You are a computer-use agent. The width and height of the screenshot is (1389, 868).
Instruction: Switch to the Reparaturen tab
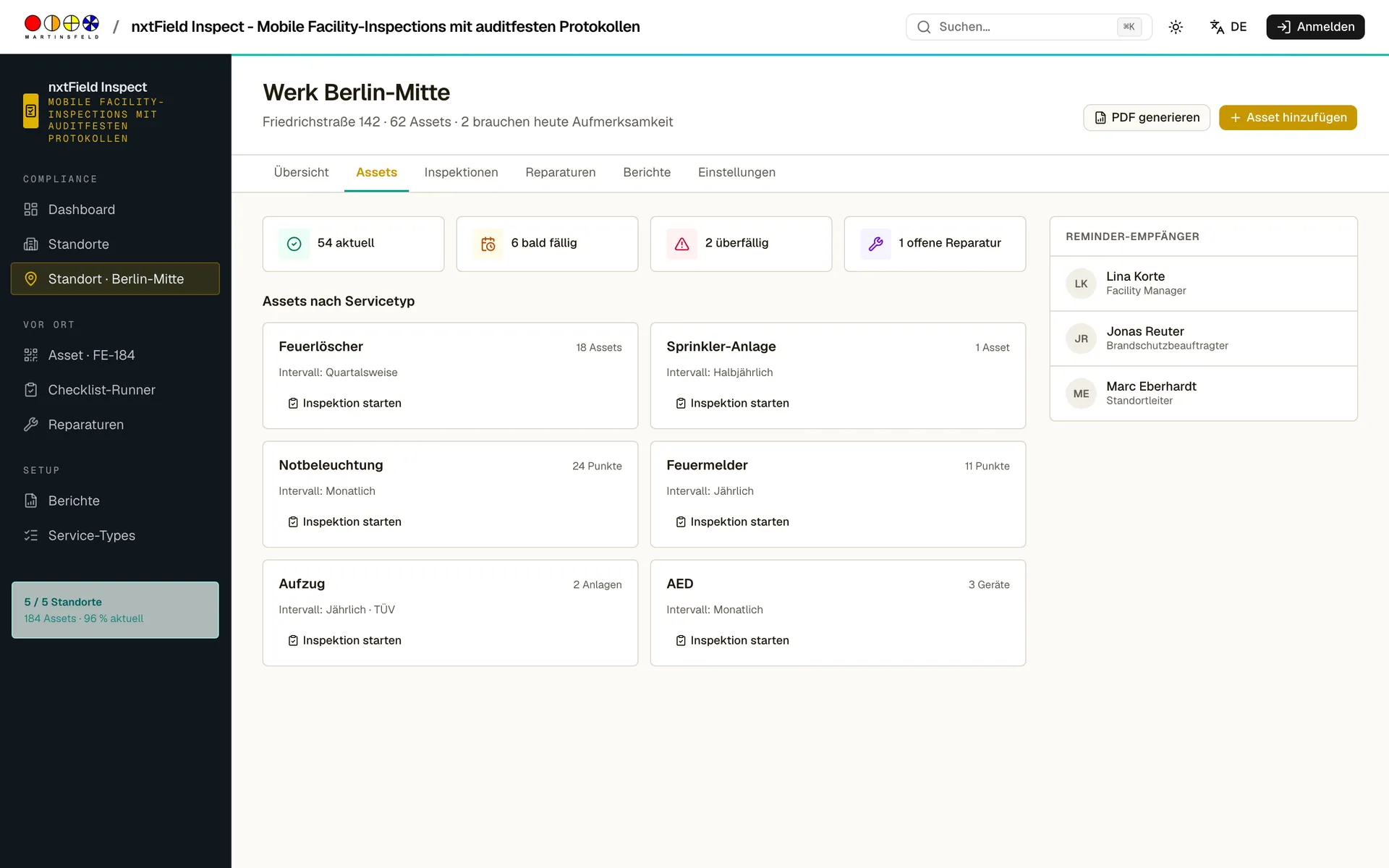click(x=561, y=172)
